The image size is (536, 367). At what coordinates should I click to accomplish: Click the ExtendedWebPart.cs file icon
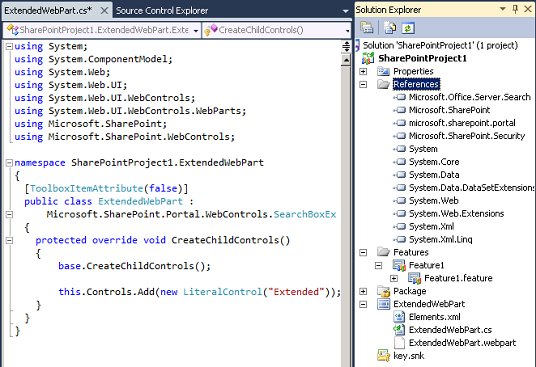click(x=399, y=330)
